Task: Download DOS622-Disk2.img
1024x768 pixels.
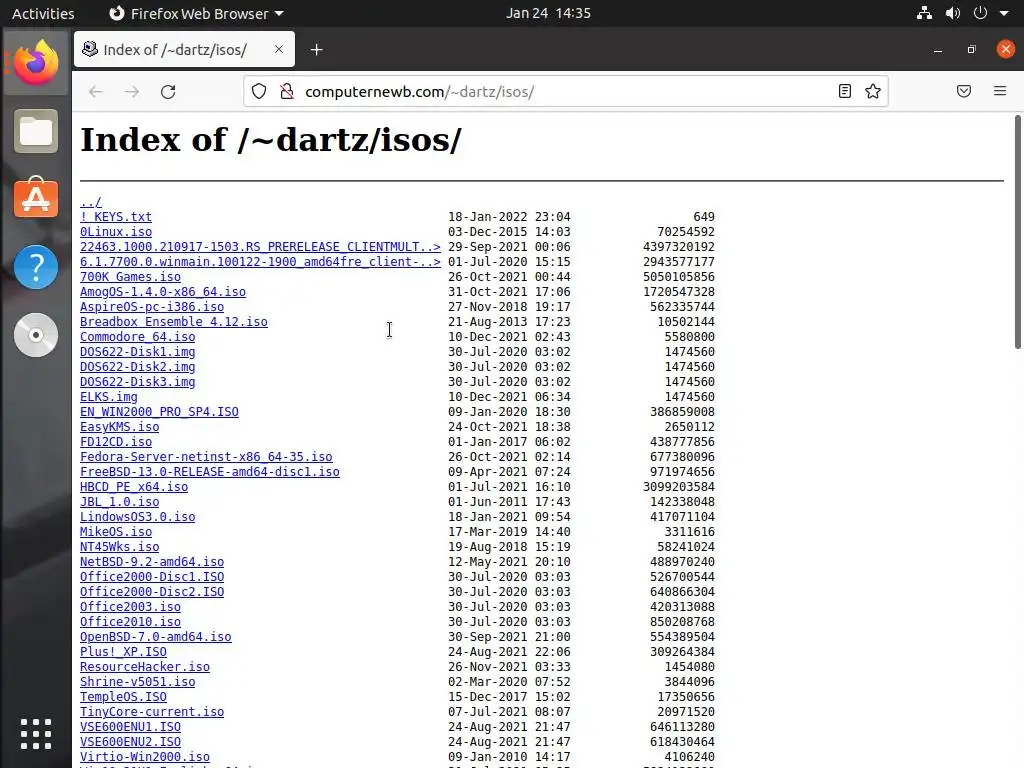Action: tap(137, 367)
